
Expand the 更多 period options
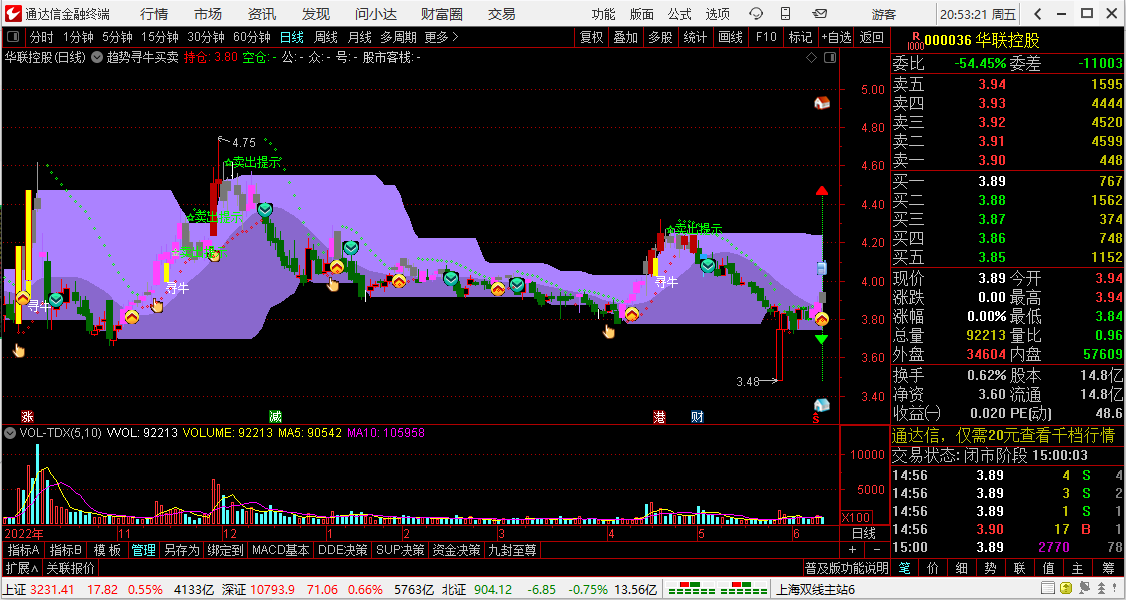pos(441,37)
